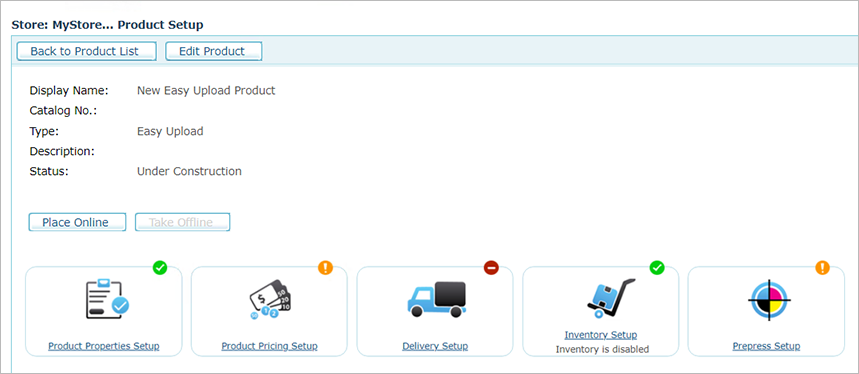Go back to the Product List
The width and height of the screenshot is (859, 374).
pos(87,51)
